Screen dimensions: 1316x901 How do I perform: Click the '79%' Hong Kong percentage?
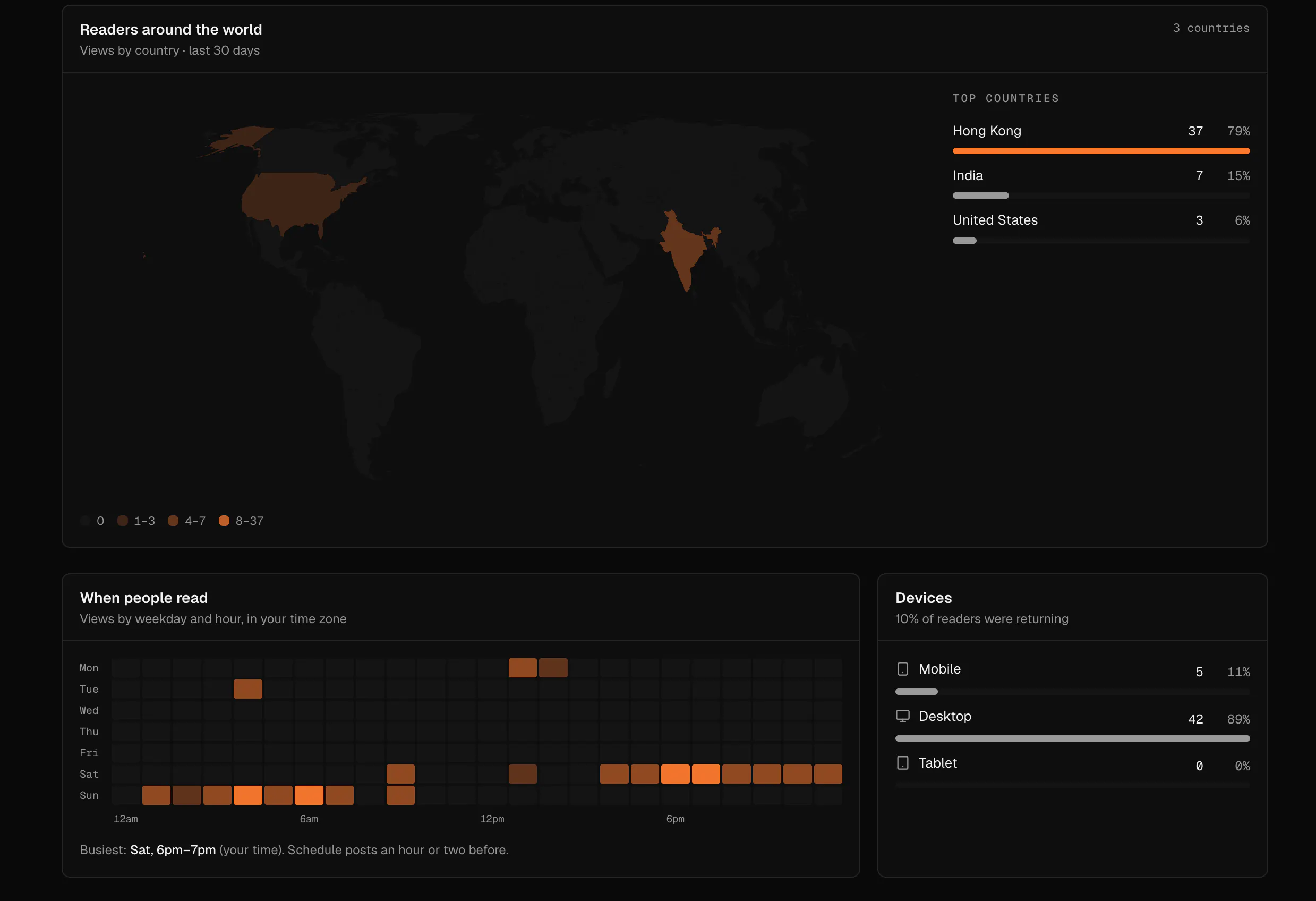pyautogui.click(x=1238, y=131)
